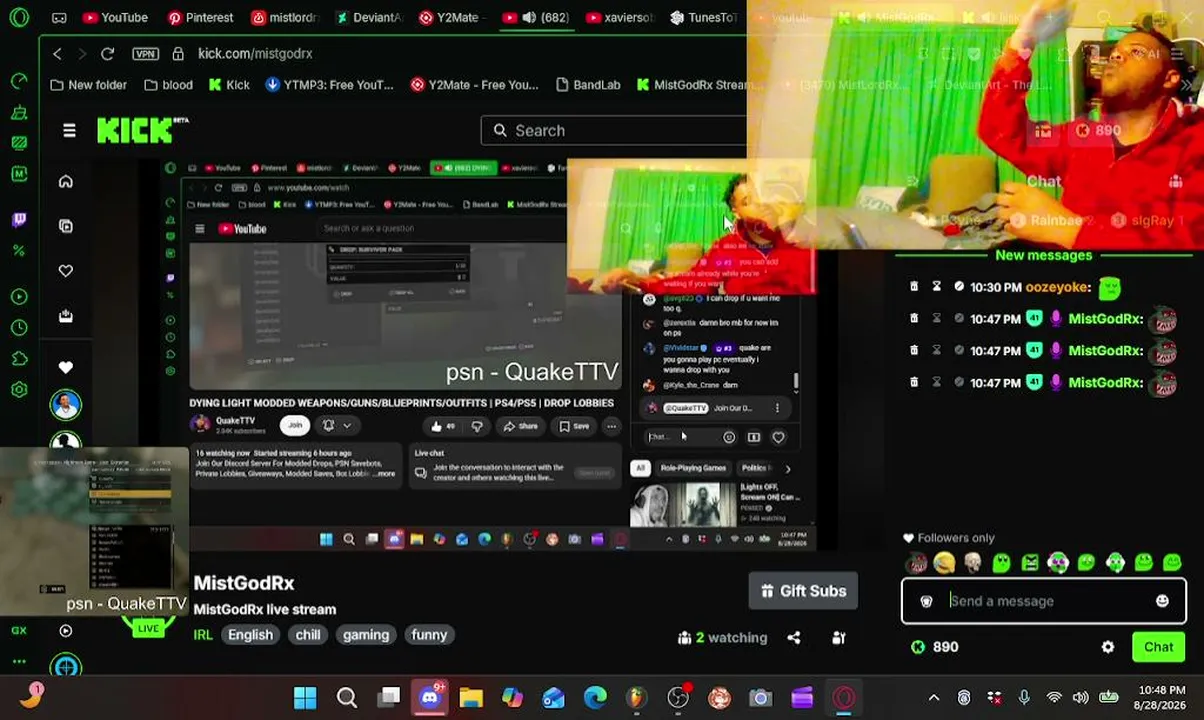Open Twitch panel in Opera sidebar

click(x=19, y=219)
